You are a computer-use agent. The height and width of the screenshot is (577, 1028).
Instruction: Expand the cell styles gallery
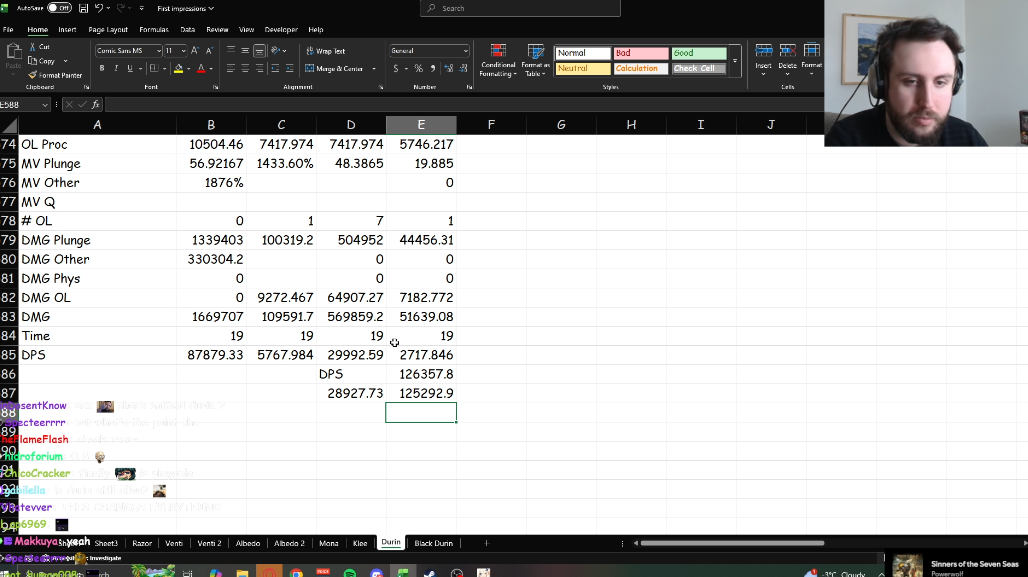(735, 61)
